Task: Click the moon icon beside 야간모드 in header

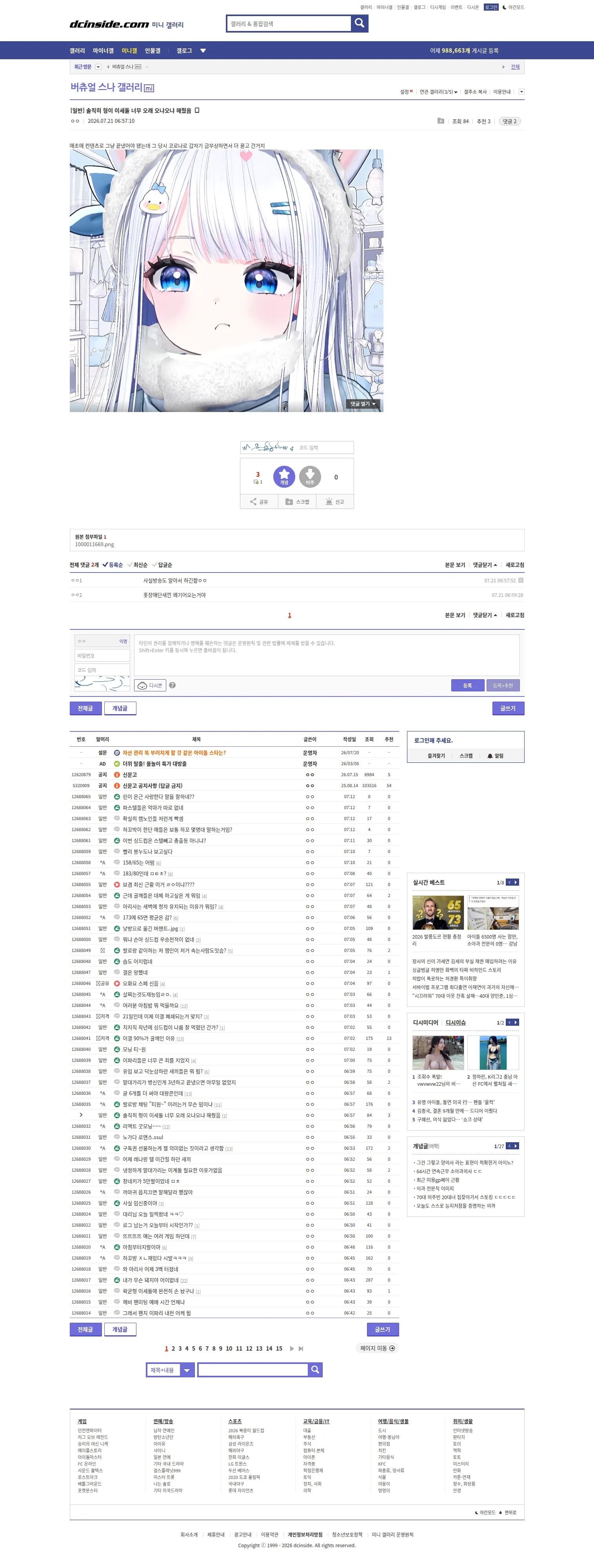Action: (x=504, y=7)
